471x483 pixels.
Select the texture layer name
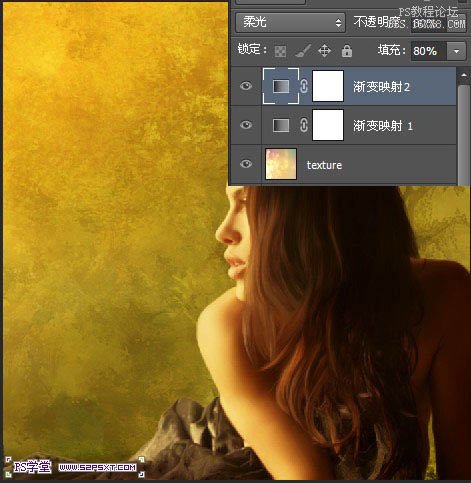click(324, 165)
